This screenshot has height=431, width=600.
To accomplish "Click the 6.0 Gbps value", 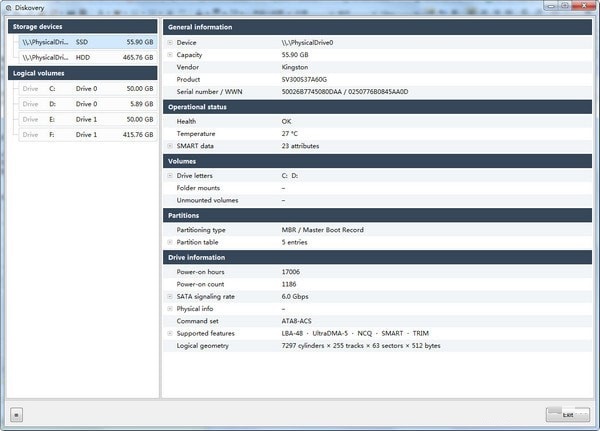I will (295, 296).
